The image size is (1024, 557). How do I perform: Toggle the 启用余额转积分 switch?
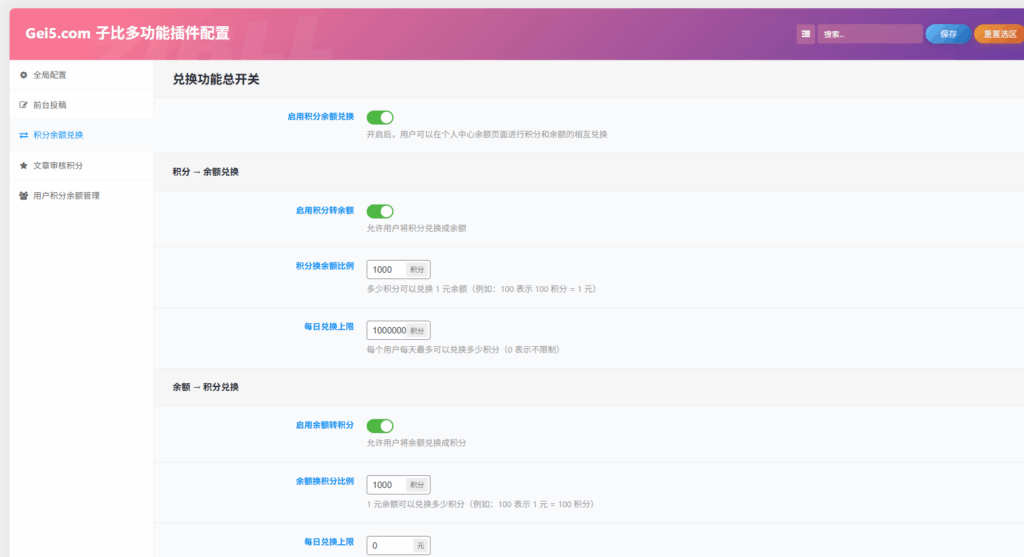(380, 426)
